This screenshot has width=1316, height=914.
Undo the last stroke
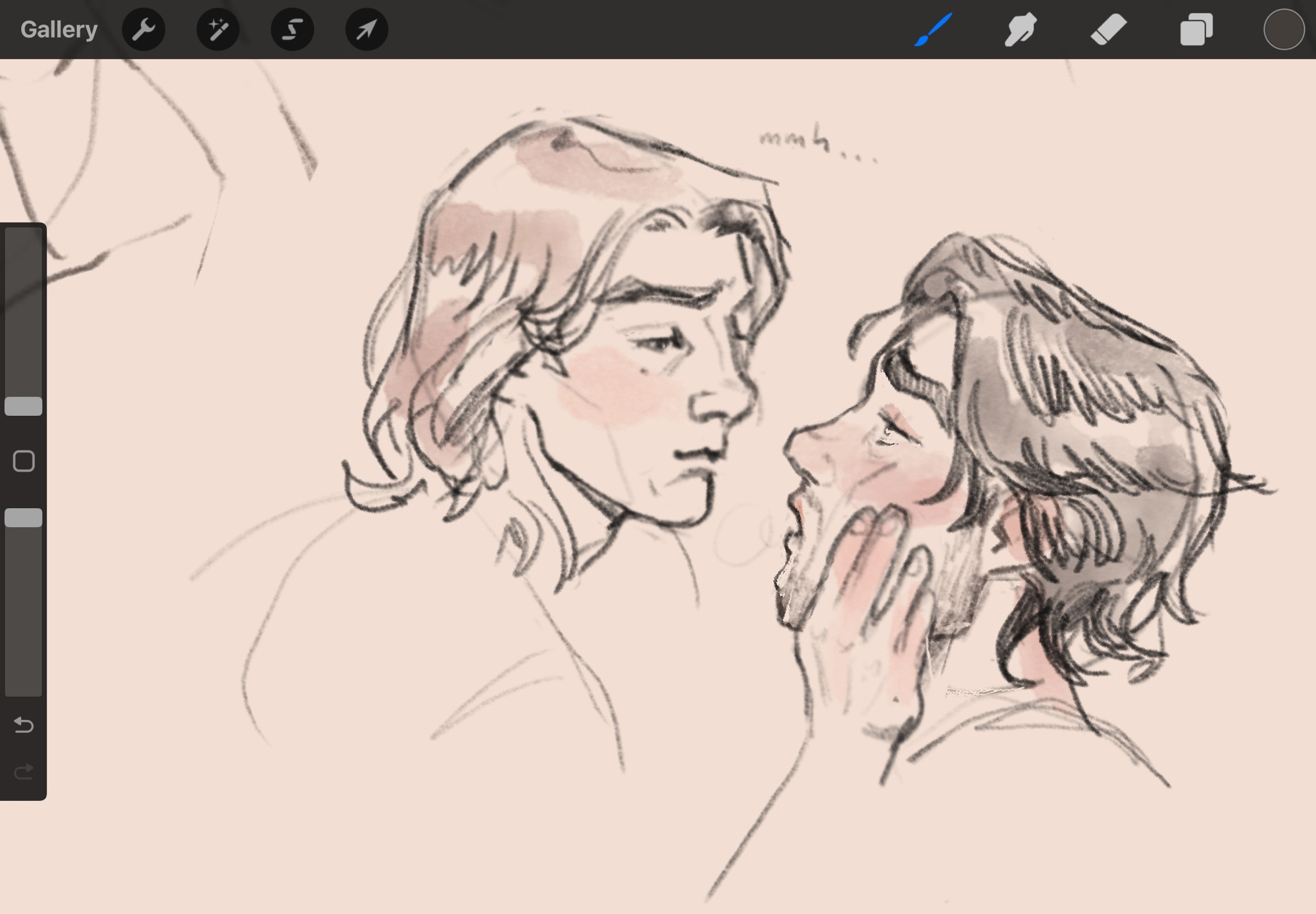click(x=24, y=725)
